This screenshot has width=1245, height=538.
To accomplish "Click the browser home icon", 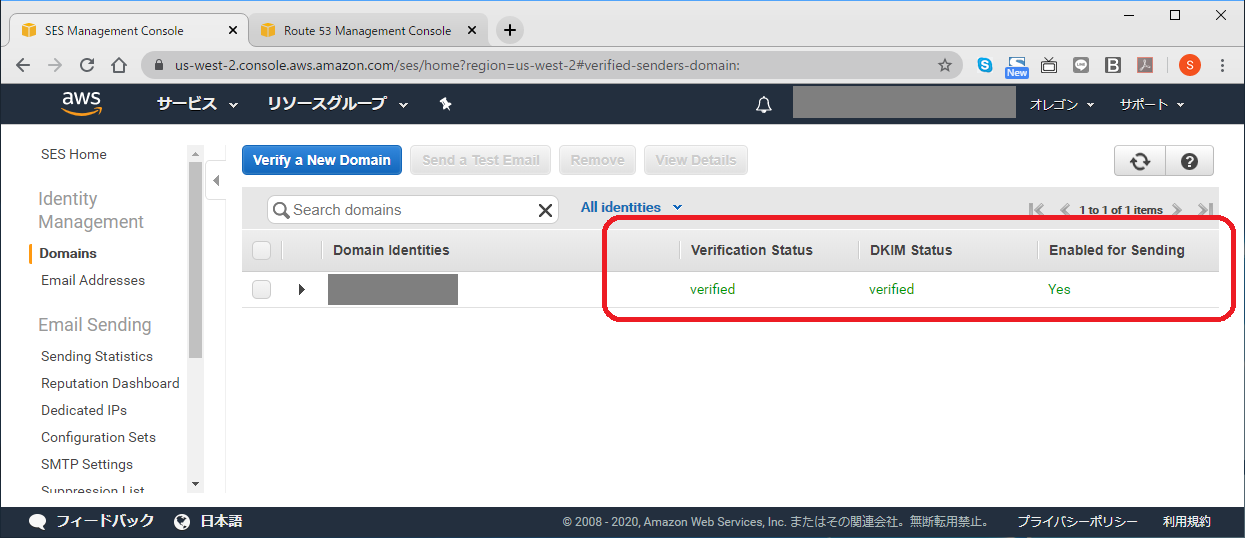I will pos(119,65).
